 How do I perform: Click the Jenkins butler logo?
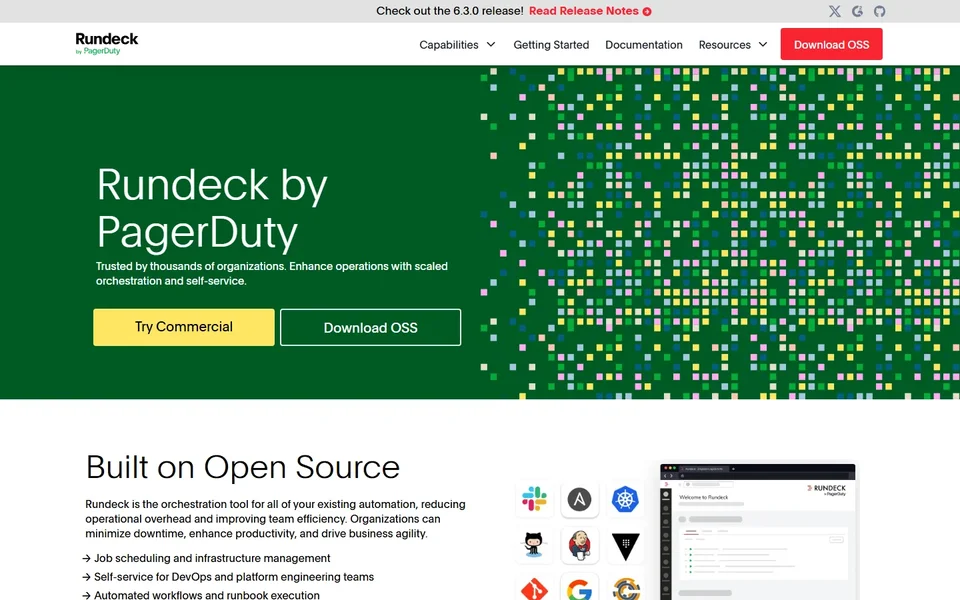coord(579,545)
